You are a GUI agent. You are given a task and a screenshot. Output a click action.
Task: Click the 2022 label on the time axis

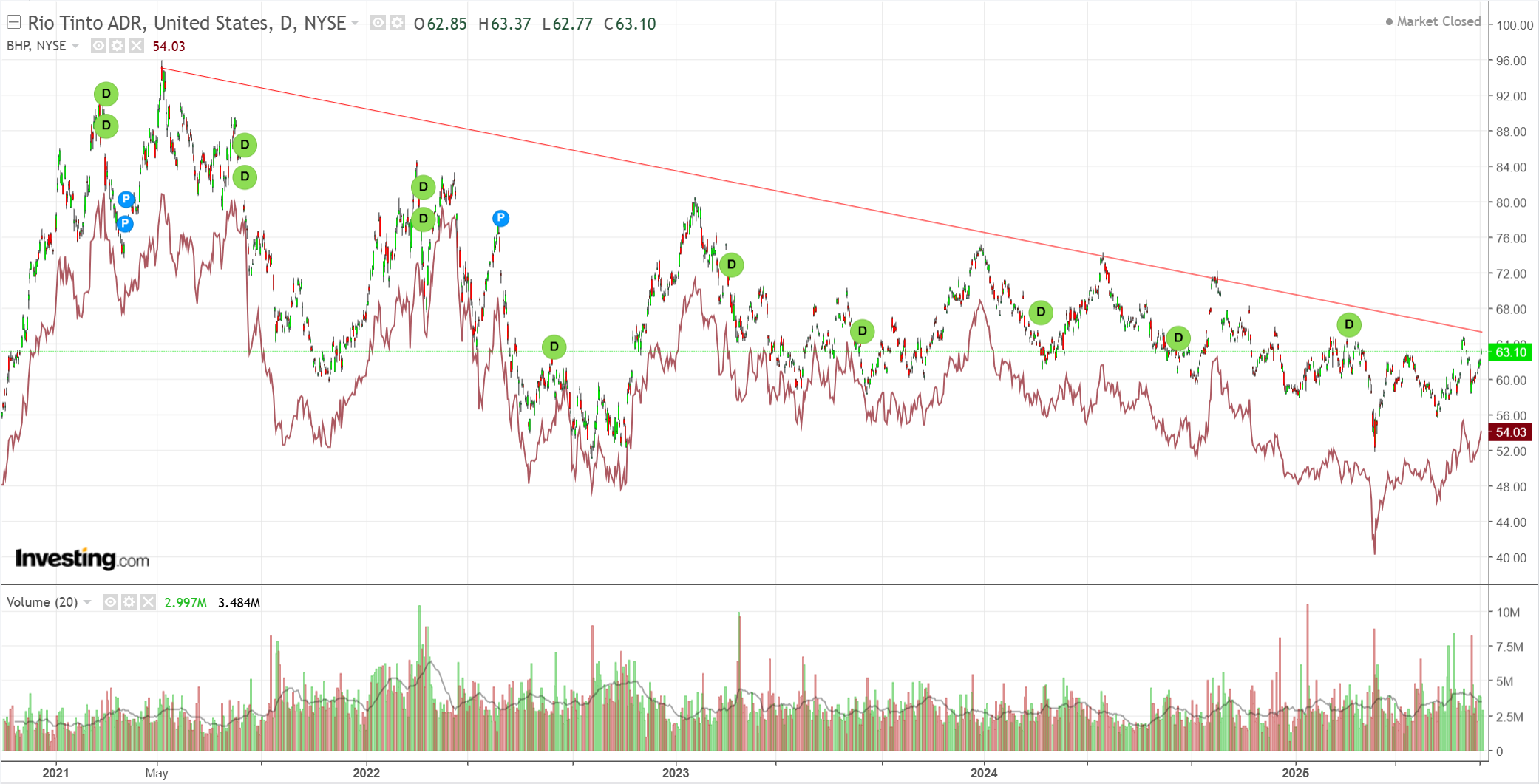pos(366,773)
